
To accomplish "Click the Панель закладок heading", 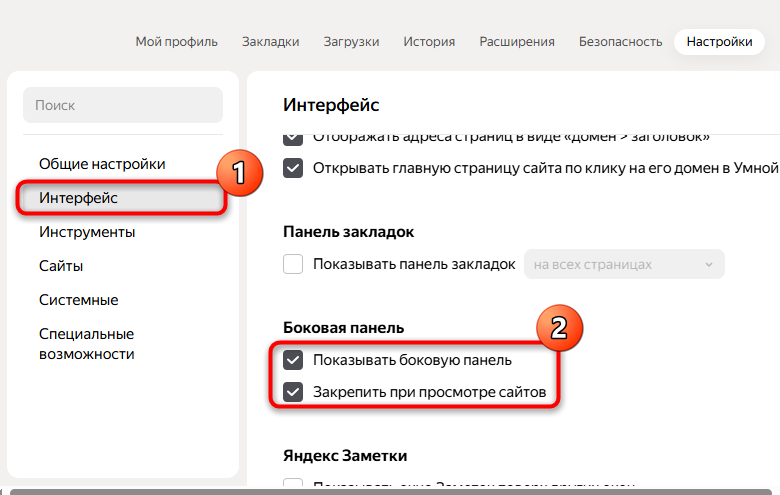I will (x=348, y=232).
